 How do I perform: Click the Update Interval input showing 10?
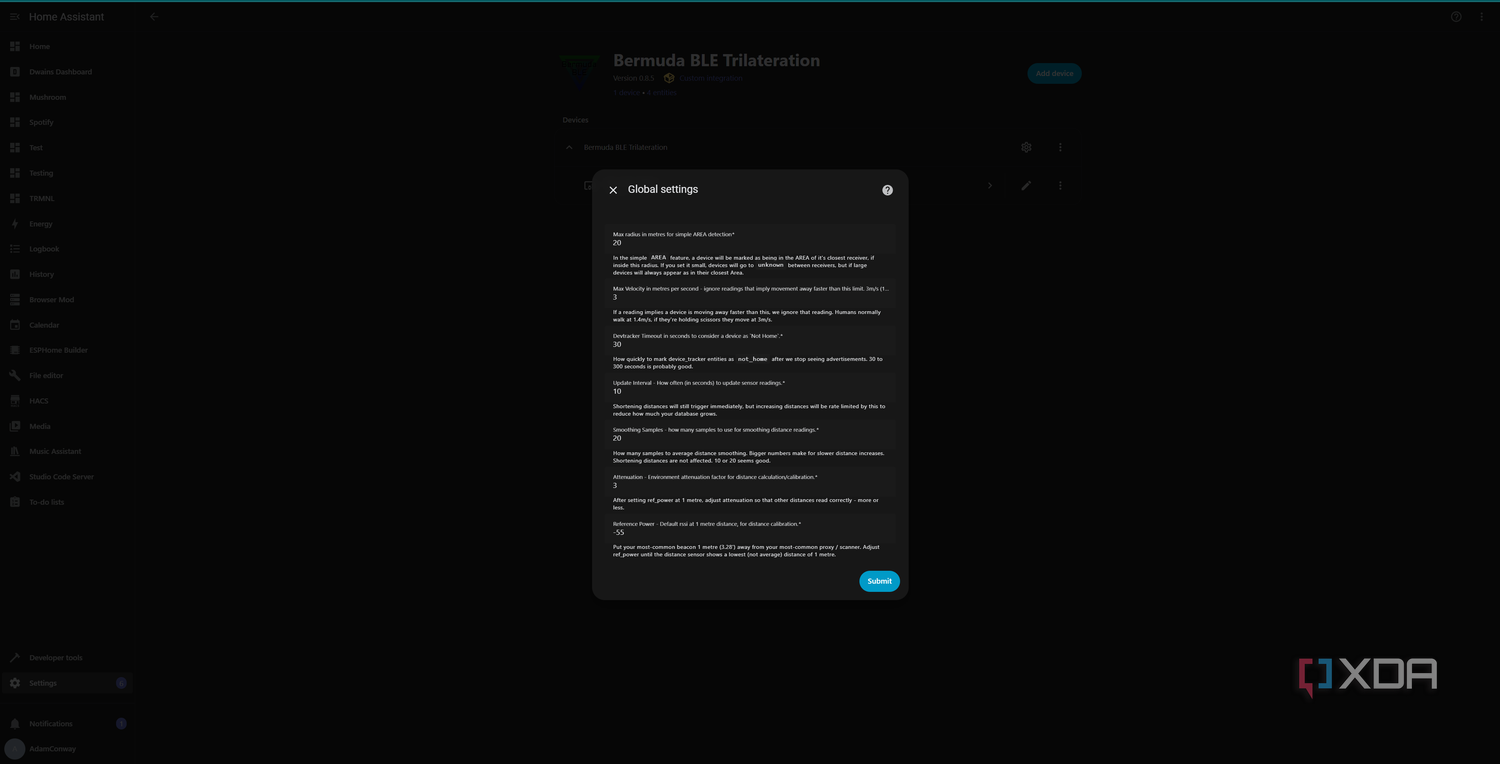(751, 387)
